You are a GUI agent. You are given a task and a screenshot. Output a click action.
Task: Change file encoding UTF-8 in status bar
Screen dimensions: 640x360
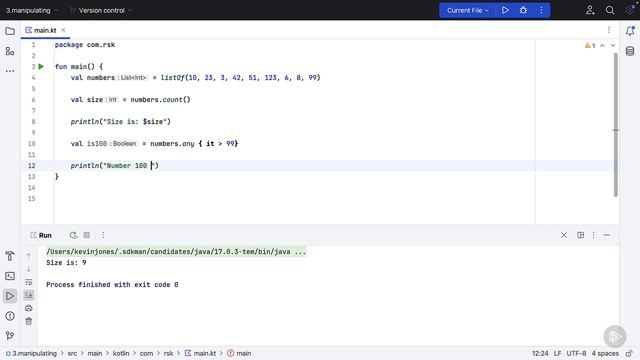tap(576, 353)
